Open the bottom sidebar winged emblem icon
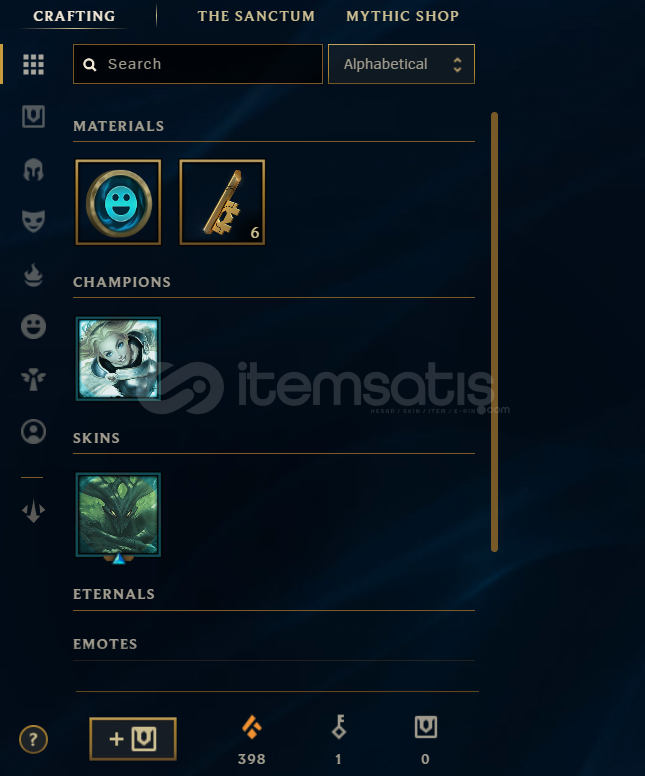This screenshot has width=645, height=776. [x=33, y=511]
